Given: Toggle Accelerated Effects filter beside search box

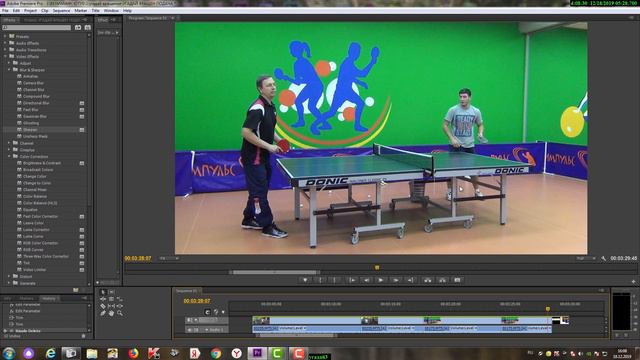Looking at the screenshot, I should click(78, 27).
